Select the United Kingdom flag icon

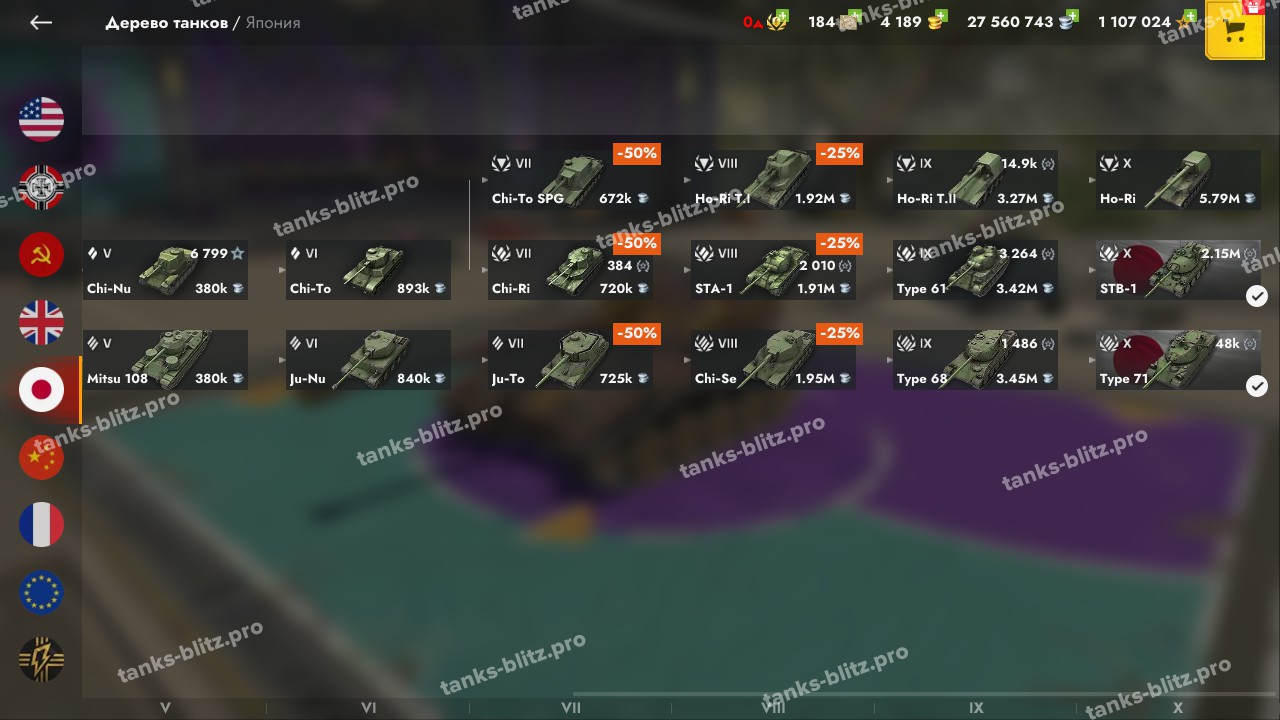pos(41,322)
